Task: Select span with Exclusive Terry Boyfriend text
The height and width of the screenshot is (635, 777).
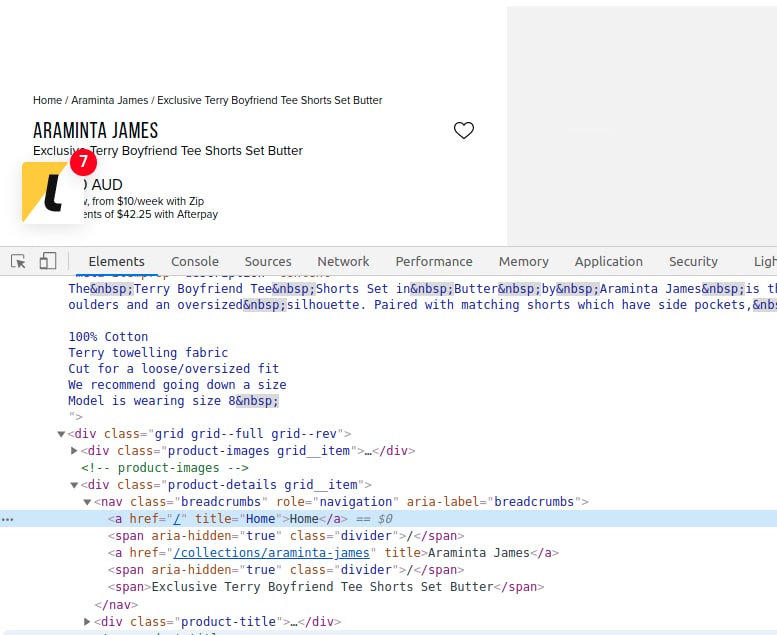Action: tap(326, 587)
